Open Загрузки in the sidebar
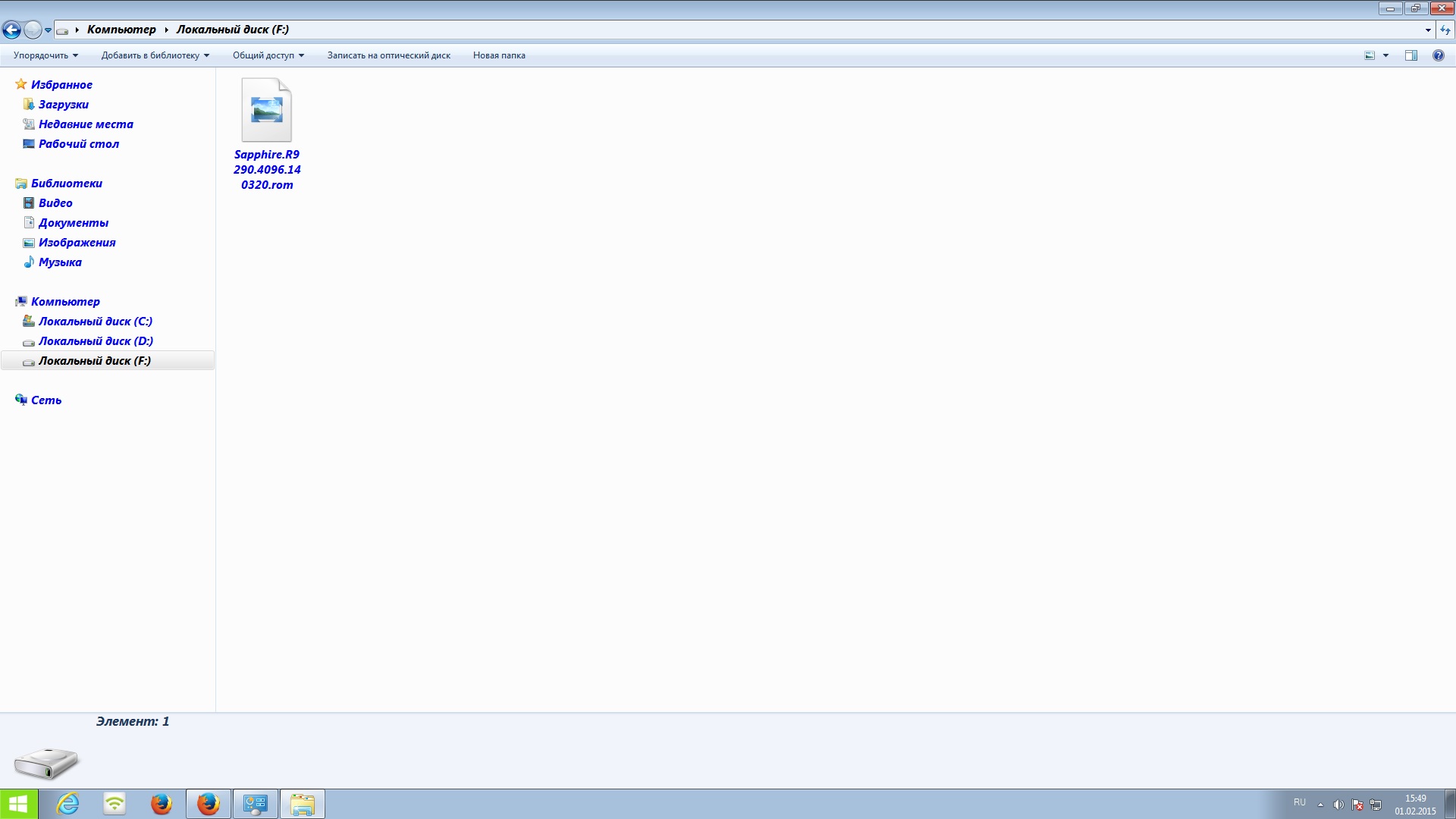Image resolution: width=1456 pixels, height=819 pixels. coord(63,105)
